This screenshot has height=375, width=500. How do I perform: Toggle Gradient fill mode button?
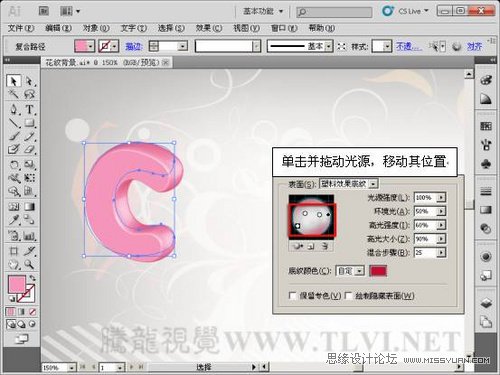click(x=21, y=312)
